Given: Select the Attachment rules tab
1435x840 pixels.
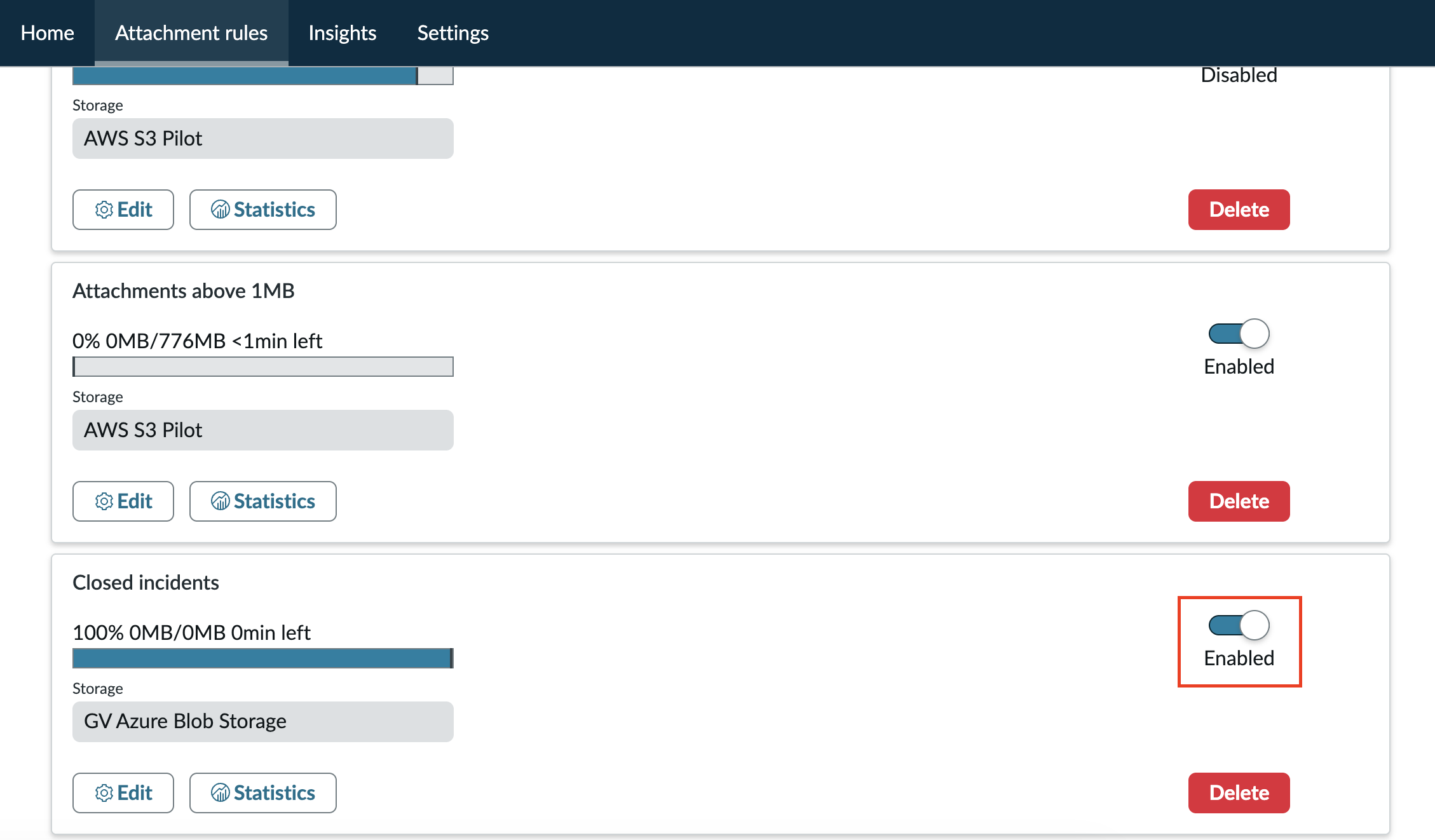Looking at the screenshot, I should 191,32.
